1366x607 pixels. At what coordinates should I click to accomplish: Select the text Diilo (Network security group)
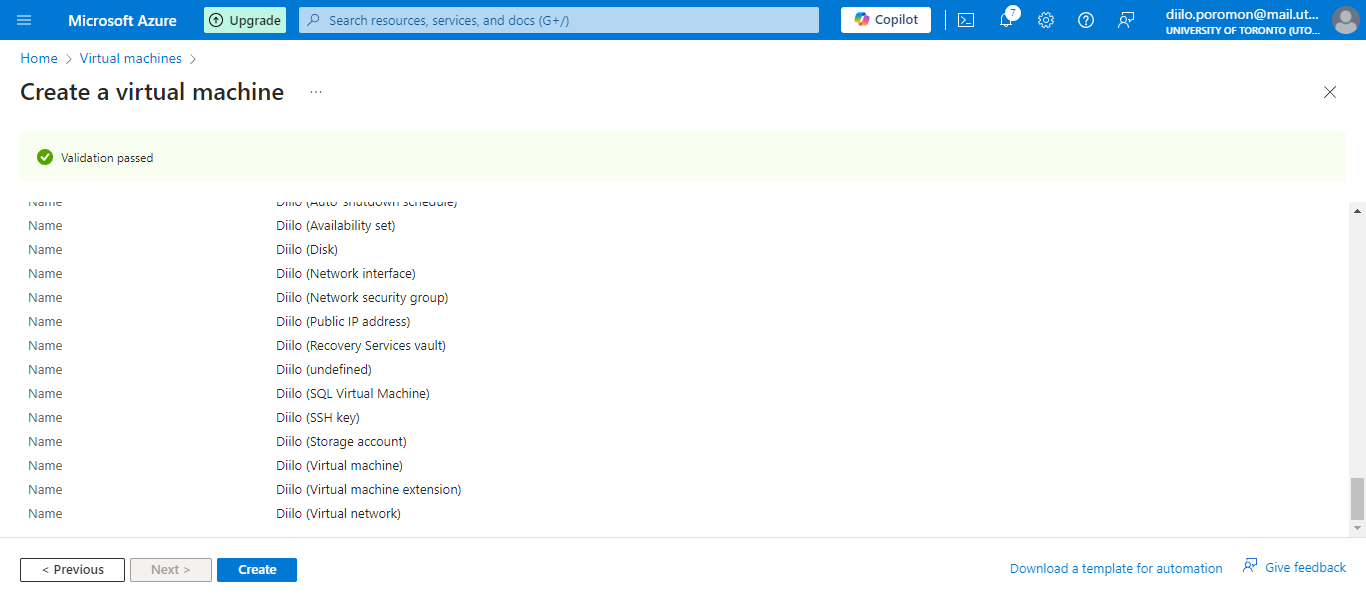coord(362,298)
